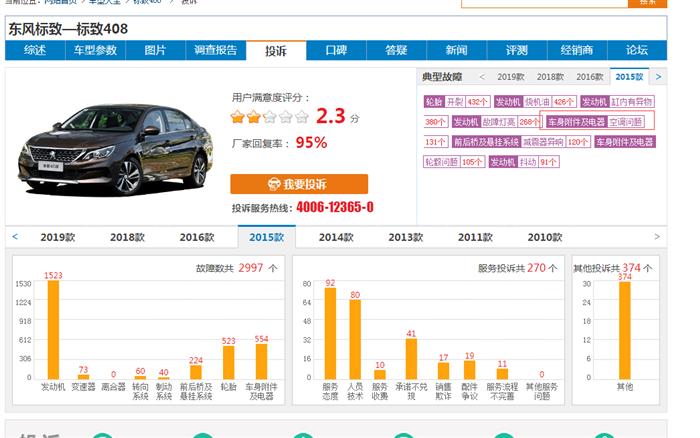Go to the 评测 tab

coord(517,50)
